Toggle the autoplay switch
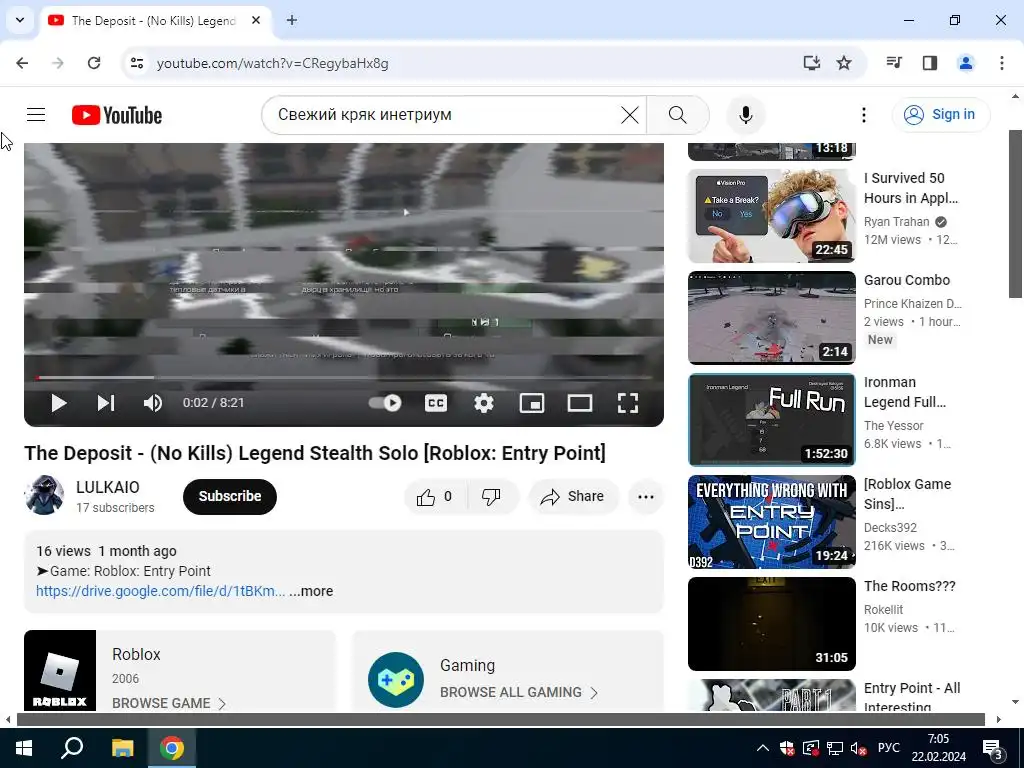This screenshot has width=1024, height=768. 385,403
